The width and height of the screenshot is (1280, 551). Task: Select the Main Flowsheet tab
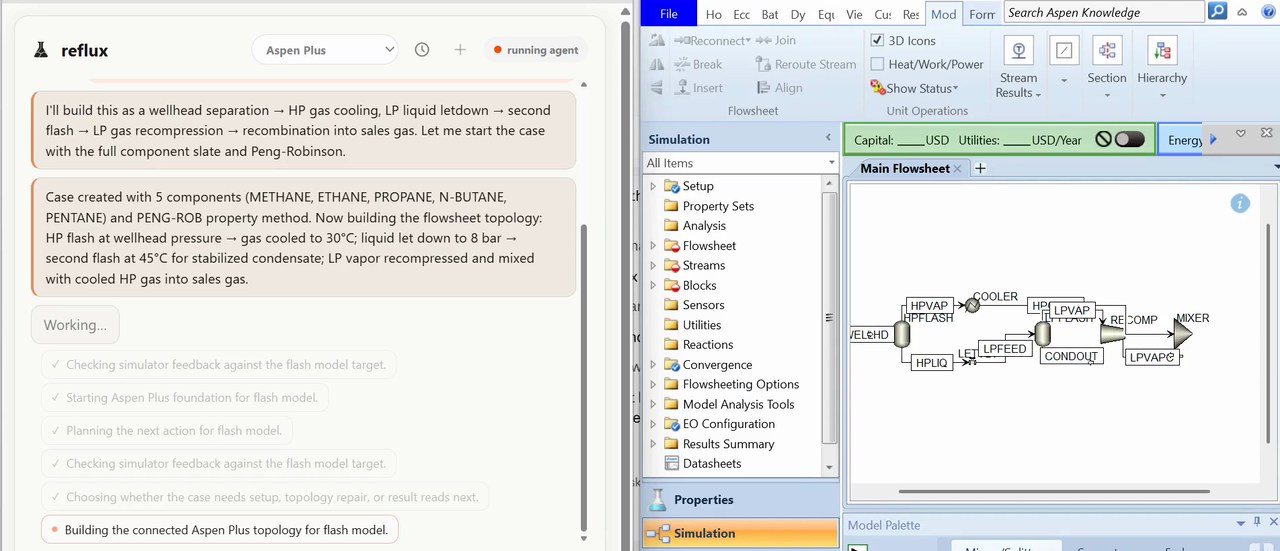(905, 168)
